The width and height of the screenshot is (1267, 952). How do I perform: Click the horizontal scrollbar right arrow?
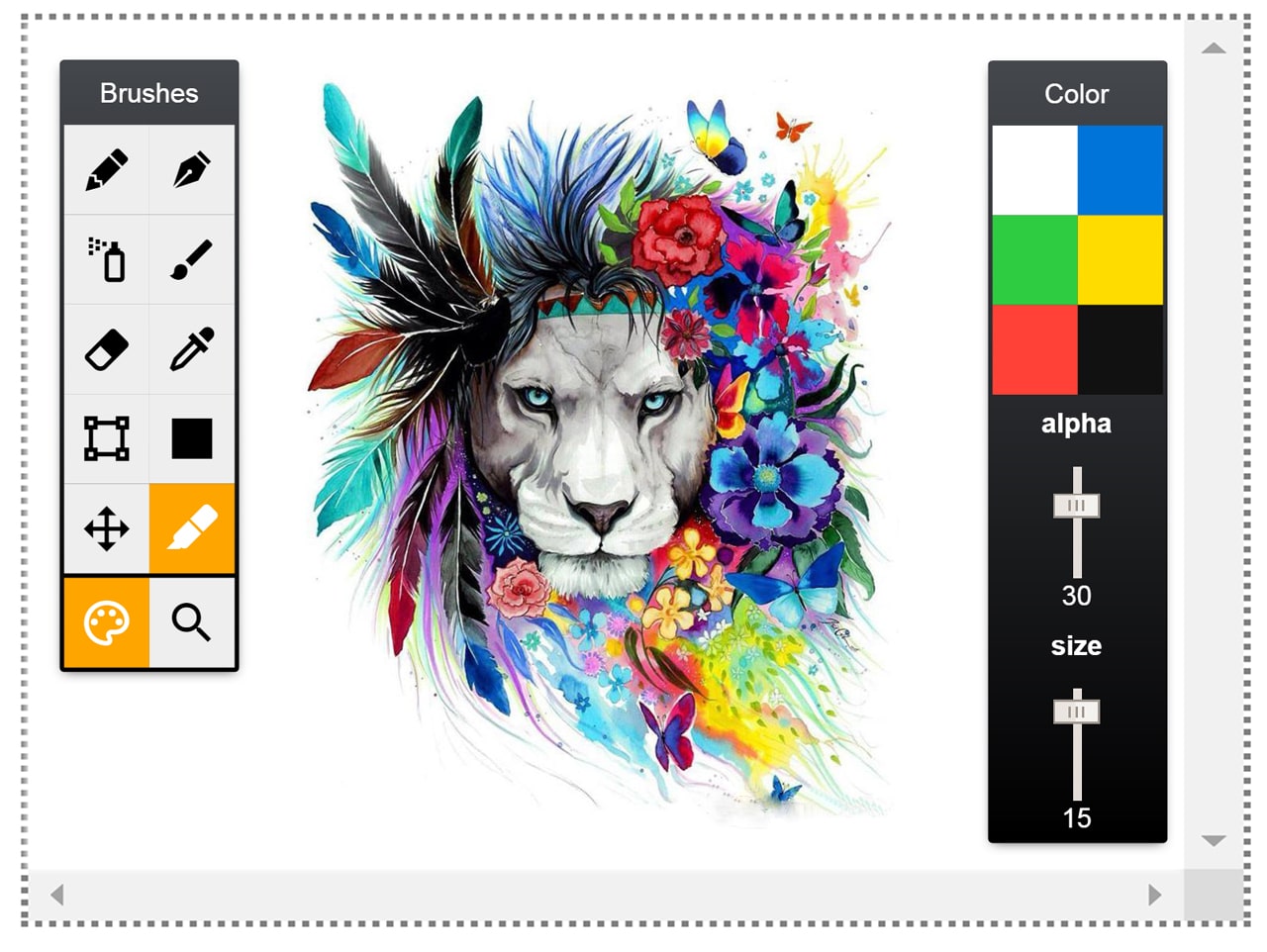pyautogui.click(x=1154, y=895)
